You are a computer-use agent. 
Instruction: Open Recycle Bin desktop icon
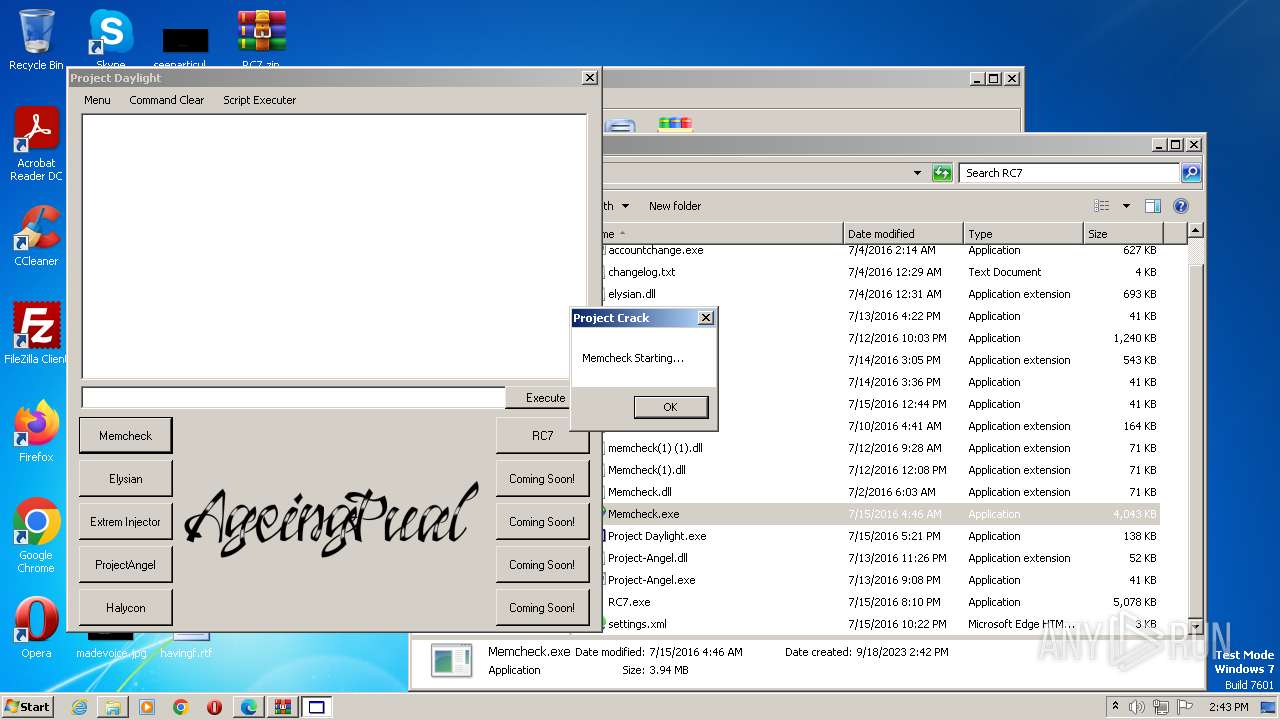[36, 38]
